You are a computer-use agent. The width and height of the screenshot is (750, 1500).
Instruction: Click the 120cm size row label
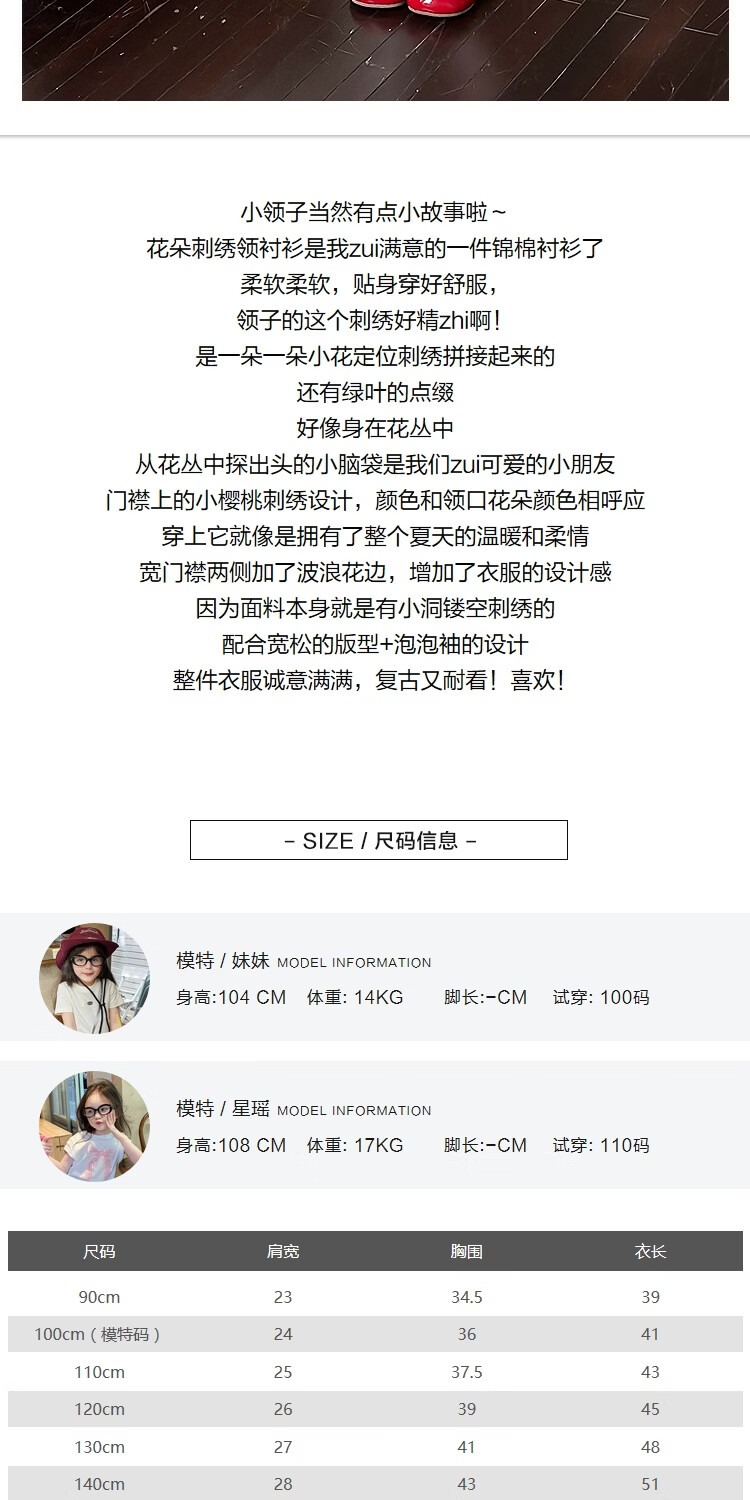pos(99,1409)
